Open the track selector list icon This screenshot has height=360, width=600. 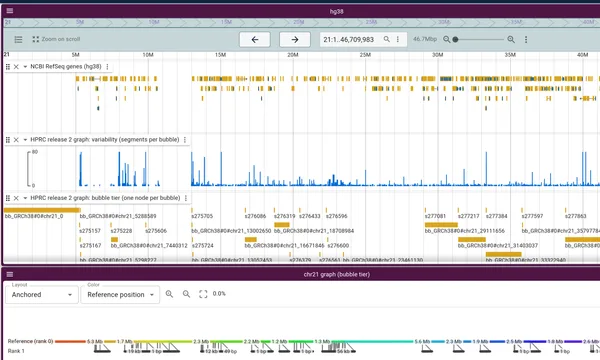[x=18, y=39]
